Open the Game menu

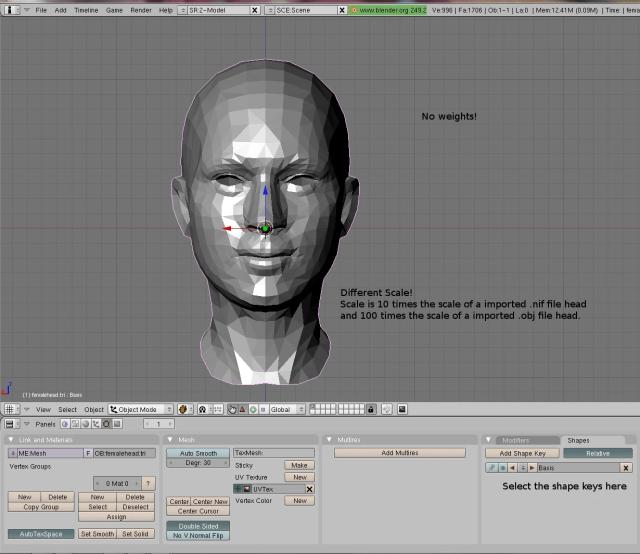click(114, 10)
